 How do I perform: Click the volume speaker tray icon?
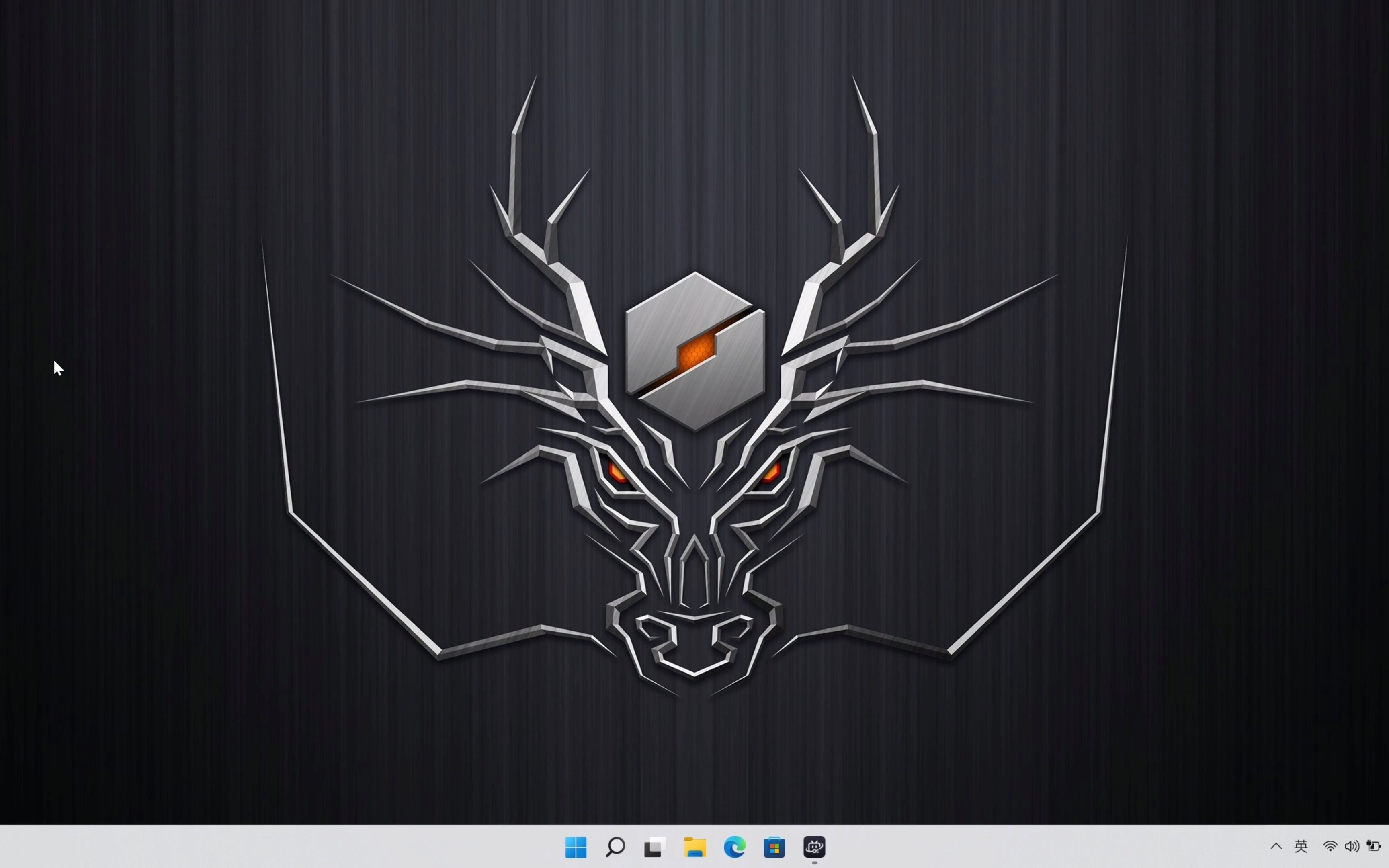click(x=1351, y=846)
